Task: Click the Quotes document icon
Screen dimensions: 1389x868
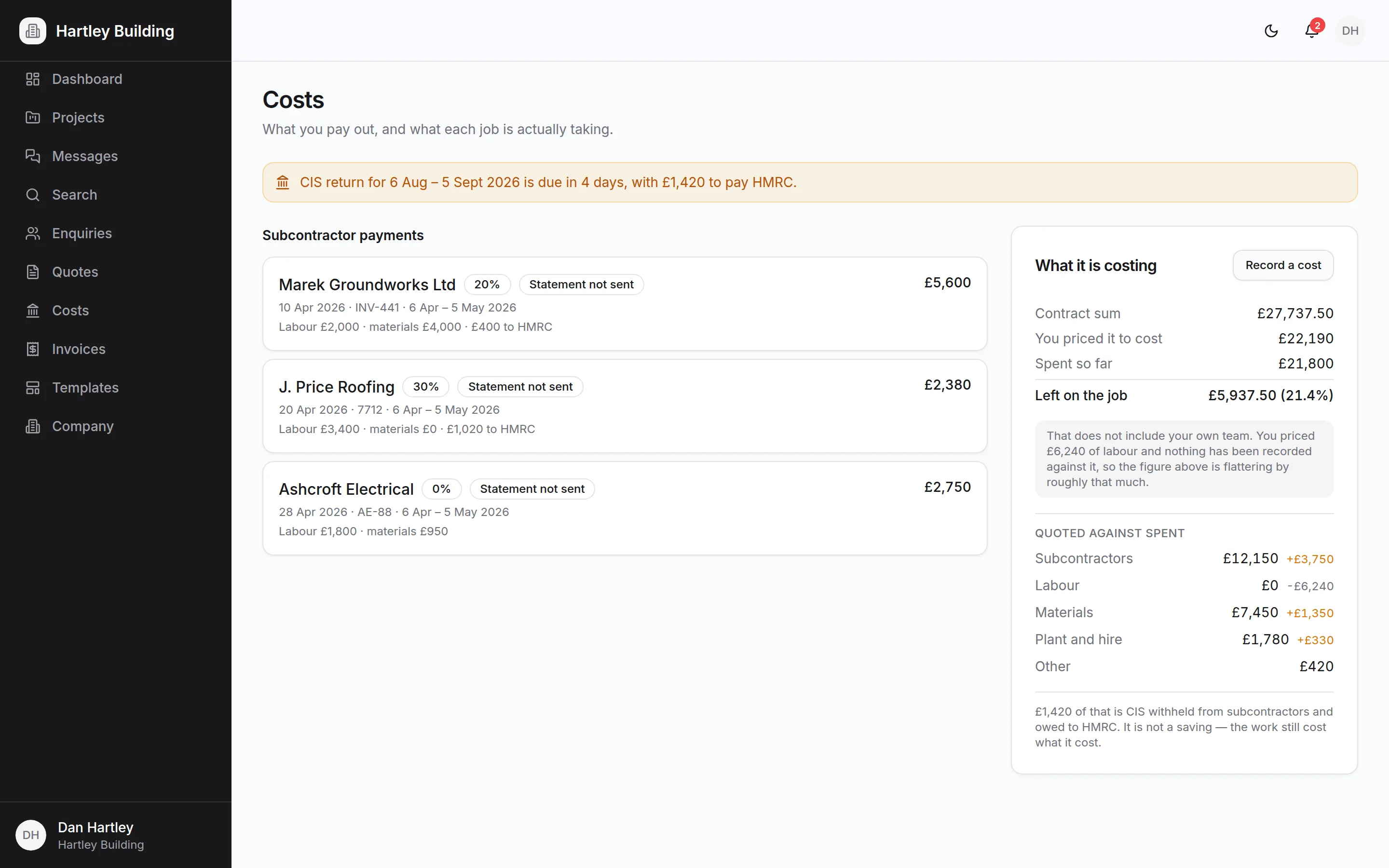Action: point(33,271)
